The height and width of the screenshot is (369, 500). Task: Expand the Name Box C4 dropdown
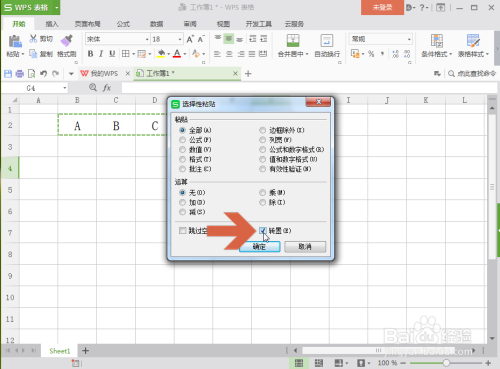(65, 88)
